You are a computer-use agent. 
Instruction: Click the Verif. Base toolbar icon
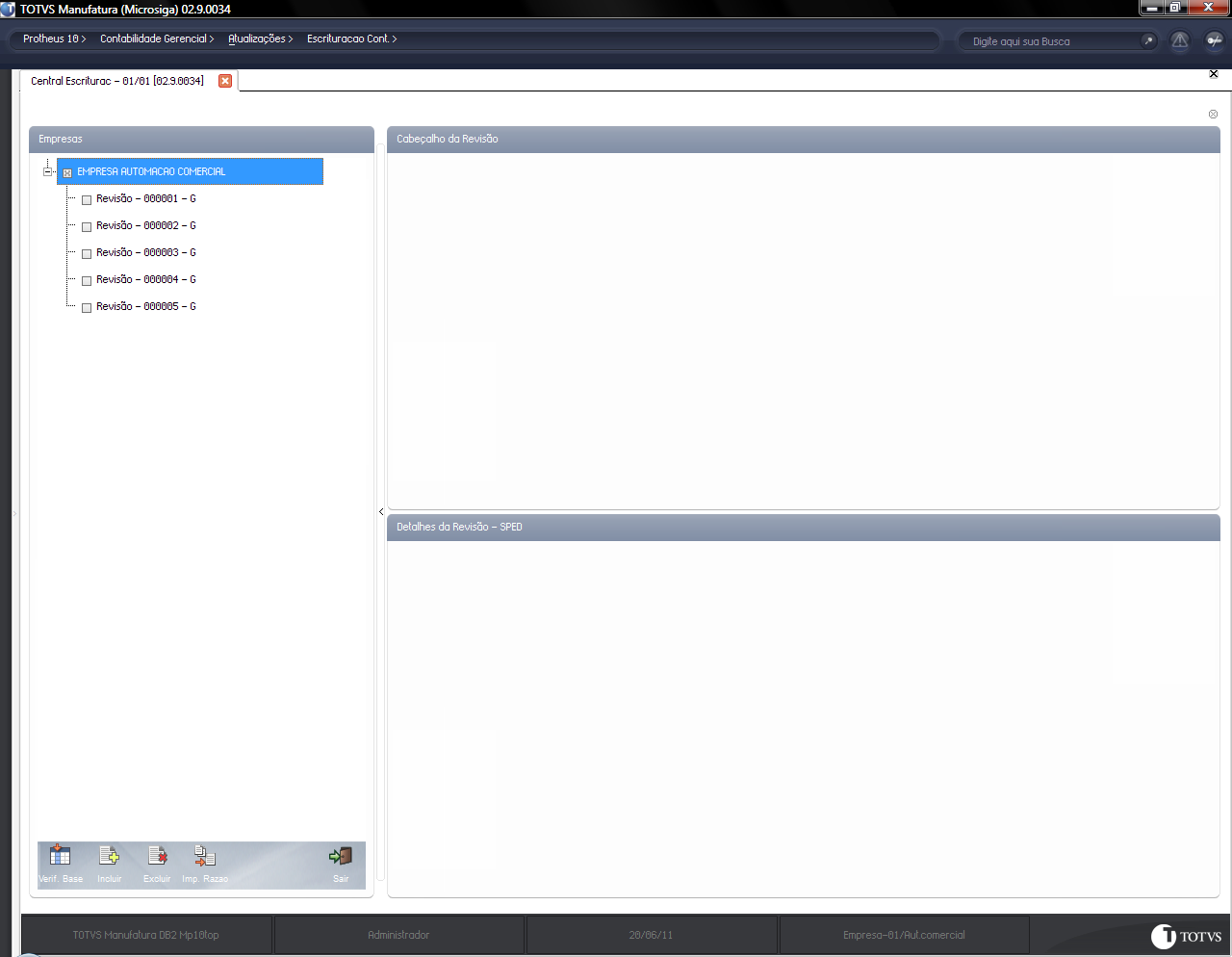(60, 855)
